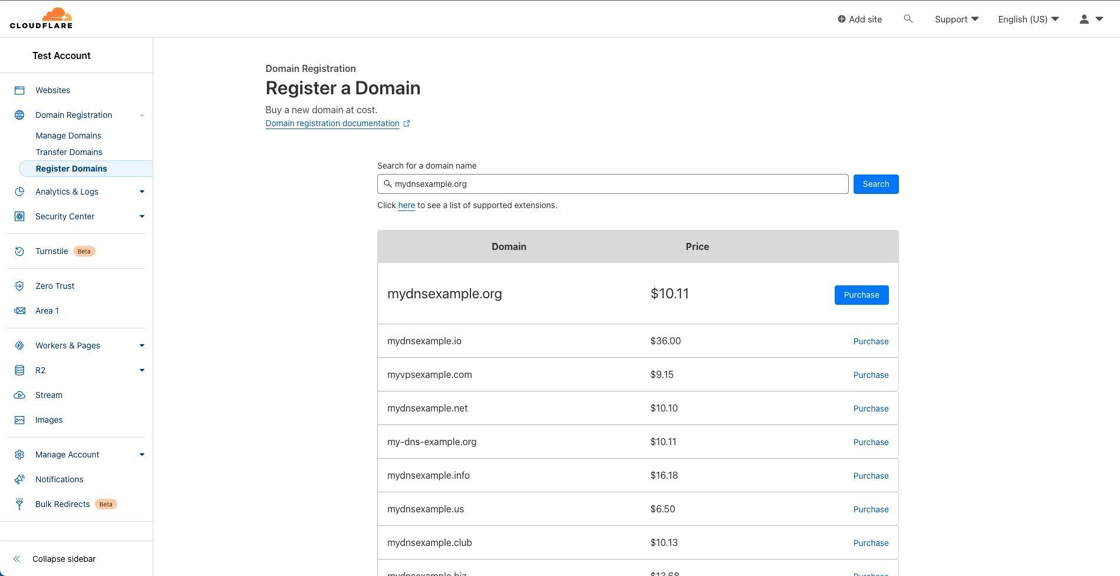Click the Cloudflare logo
The height and width of the screenshot is (576, 1120).
click(x=41, y=19)
